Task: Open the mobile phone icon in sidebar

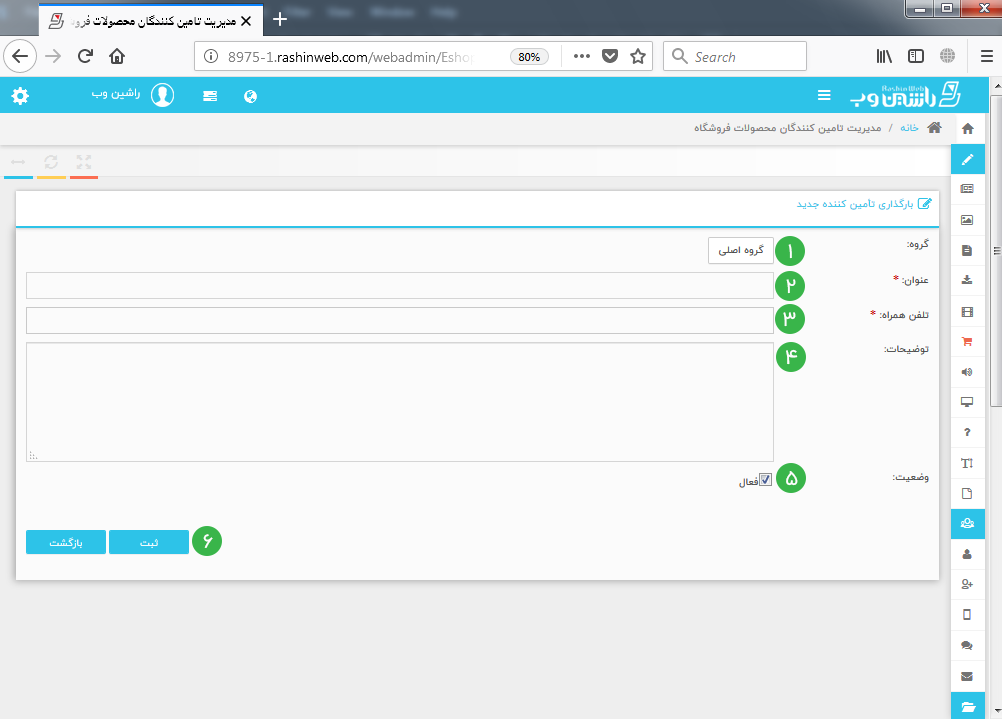Action: (967, 615)
